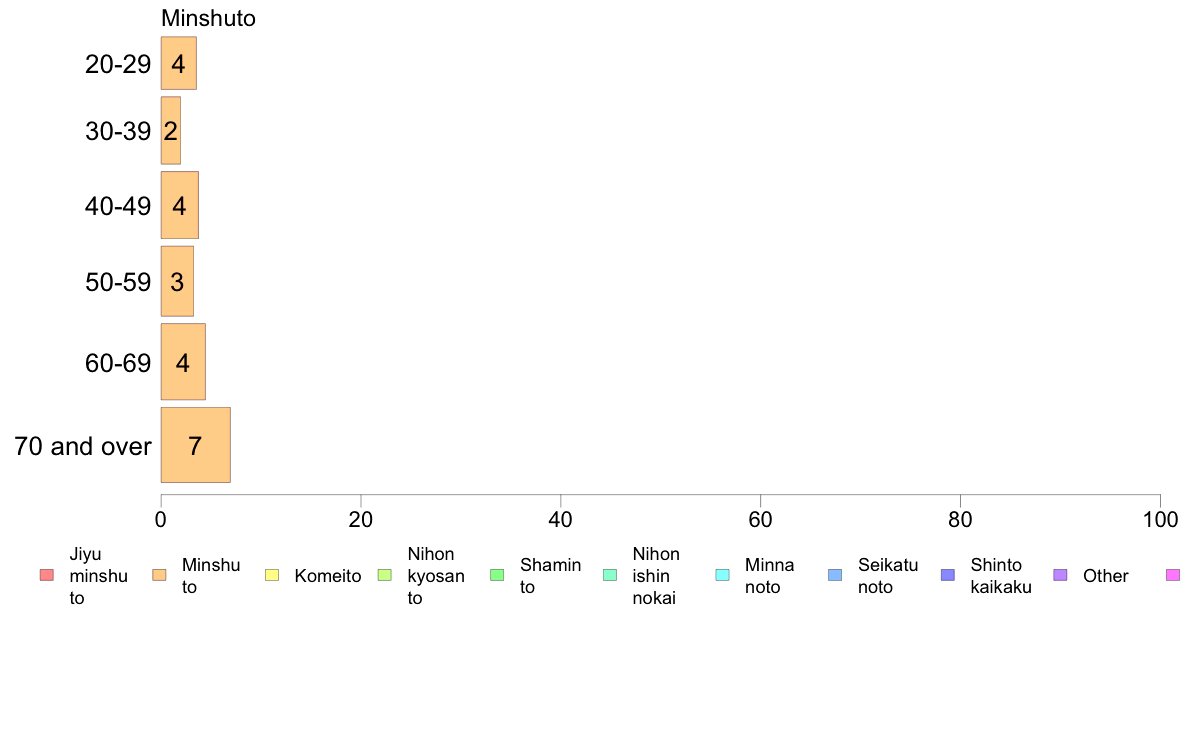This screenshot has width=1188, height=736.
Task: Click the 50-59 bar showing 3
Action: point(177,281)
